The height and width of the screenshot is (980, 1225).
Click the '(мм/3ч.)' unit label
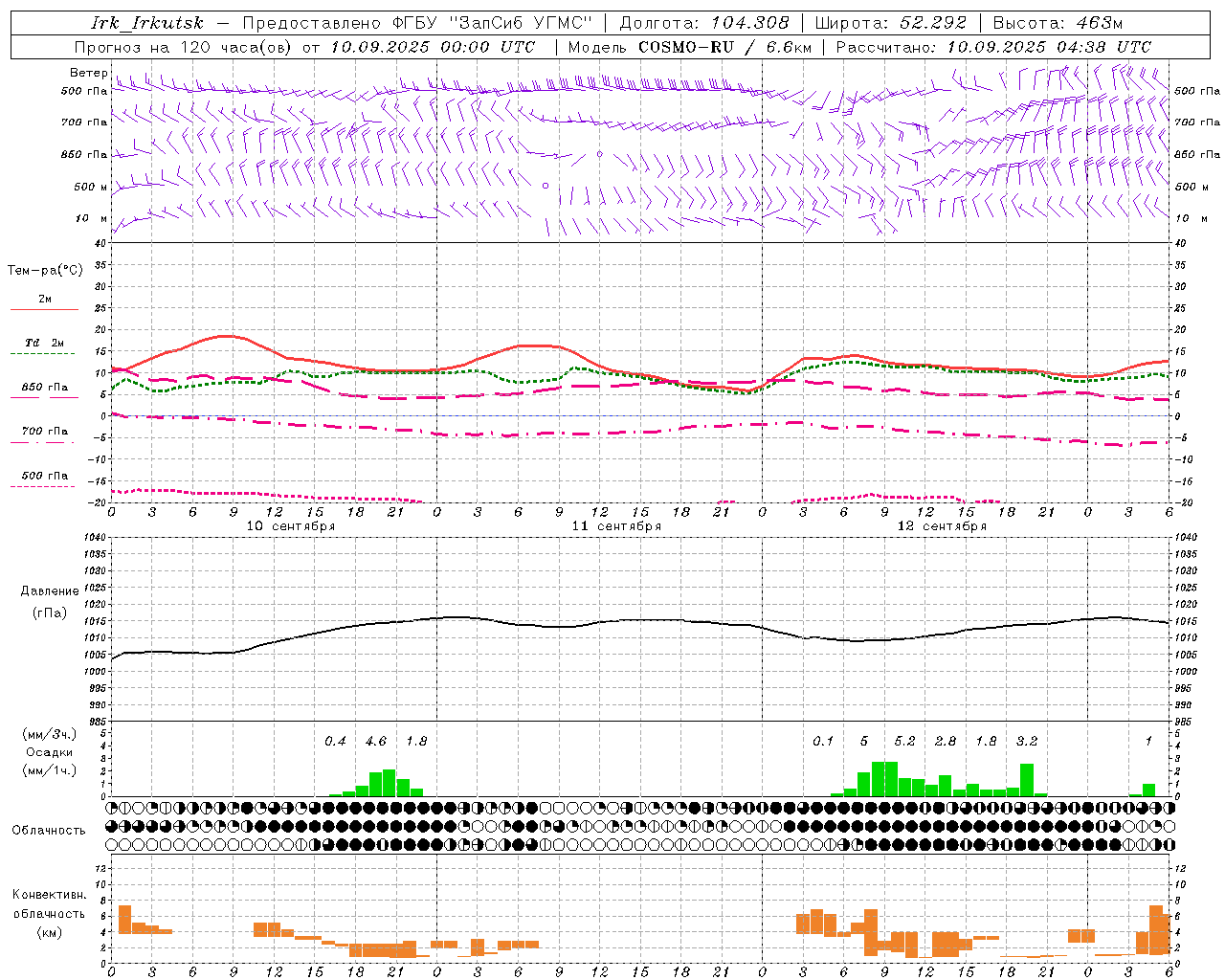click(x=50, y=734)
